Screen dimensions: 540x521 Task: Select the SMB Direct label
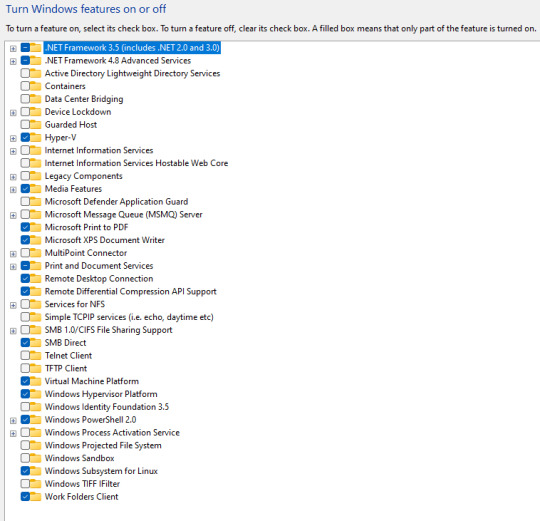coord(65,343)
